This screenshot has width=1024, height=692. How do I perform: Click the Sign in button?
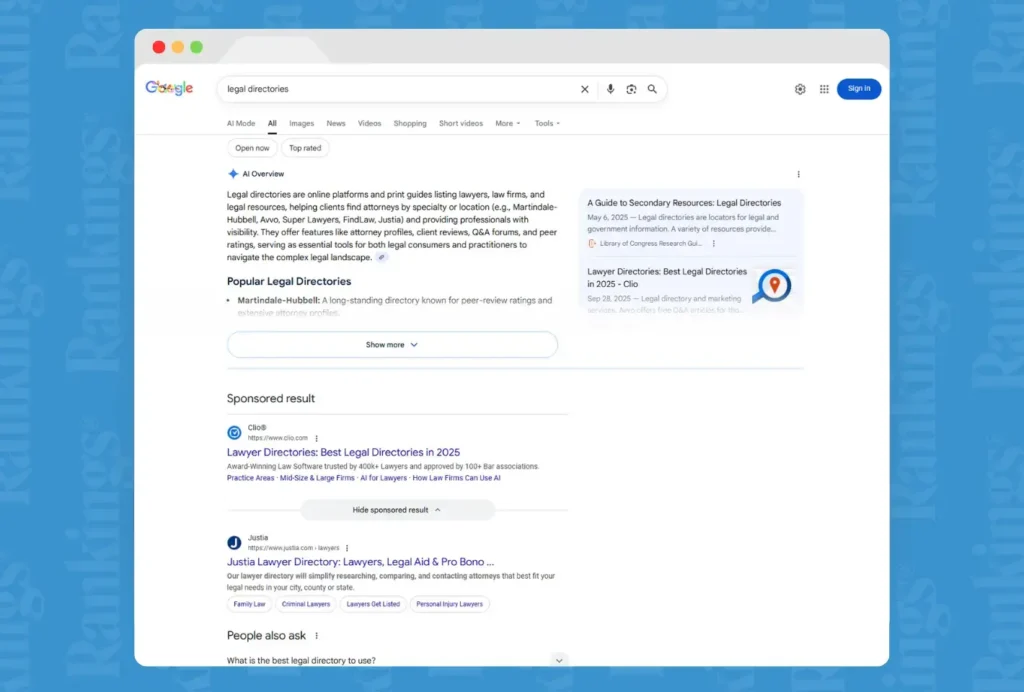pyautogui.click(x=859, y=89)
